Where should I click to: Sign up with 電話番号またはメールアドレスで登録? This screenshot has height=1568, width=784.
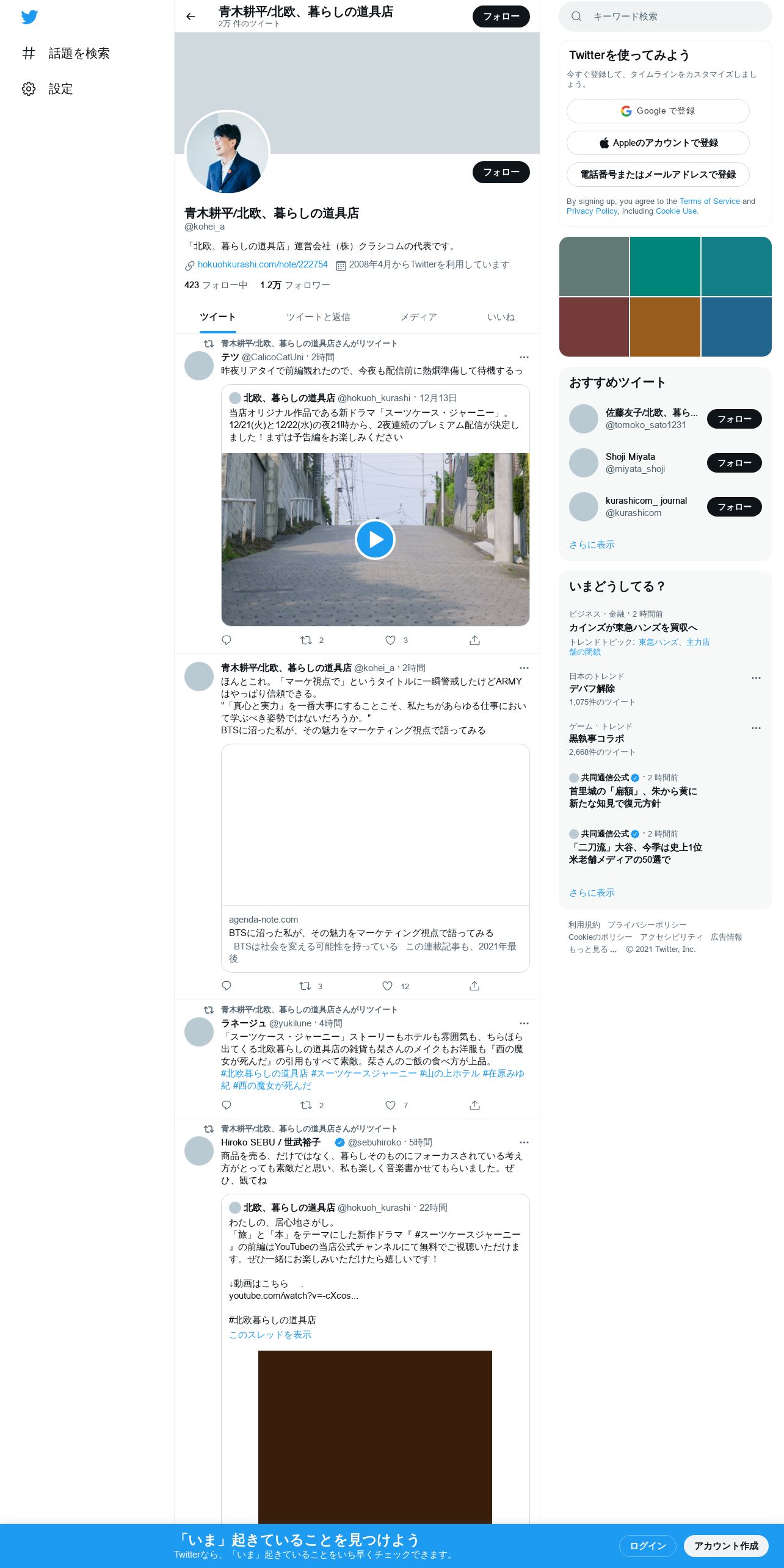click(658, 175)
